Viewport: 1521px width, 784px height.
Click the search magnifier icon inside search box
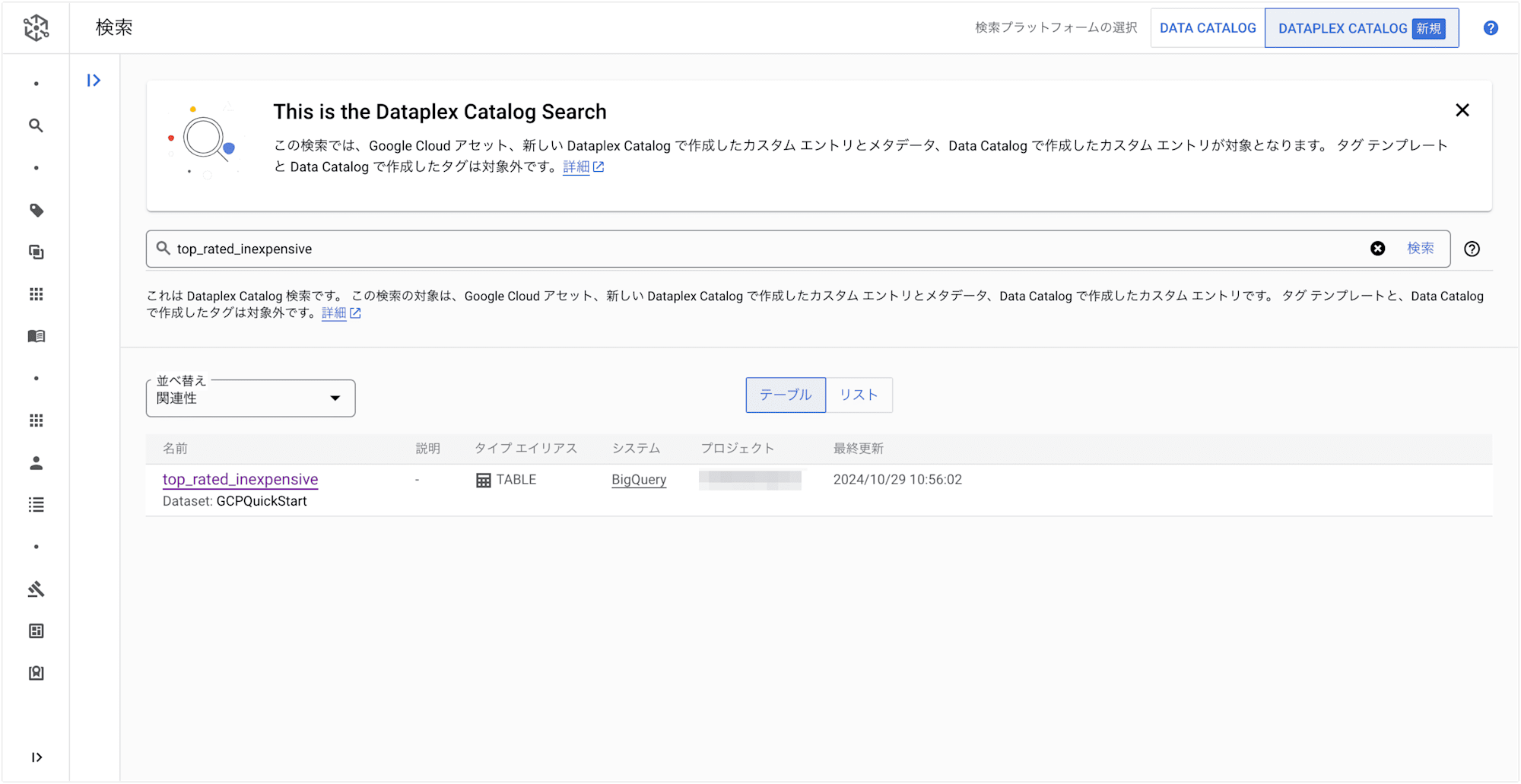point(163,248)
